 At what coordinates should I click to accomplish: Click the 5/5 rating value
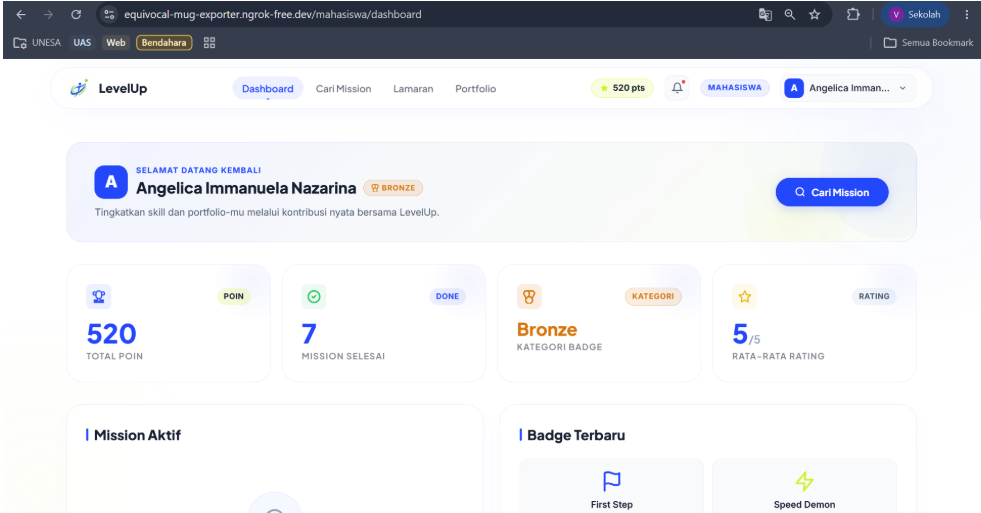pyautogui.click(x=746, y=335)
